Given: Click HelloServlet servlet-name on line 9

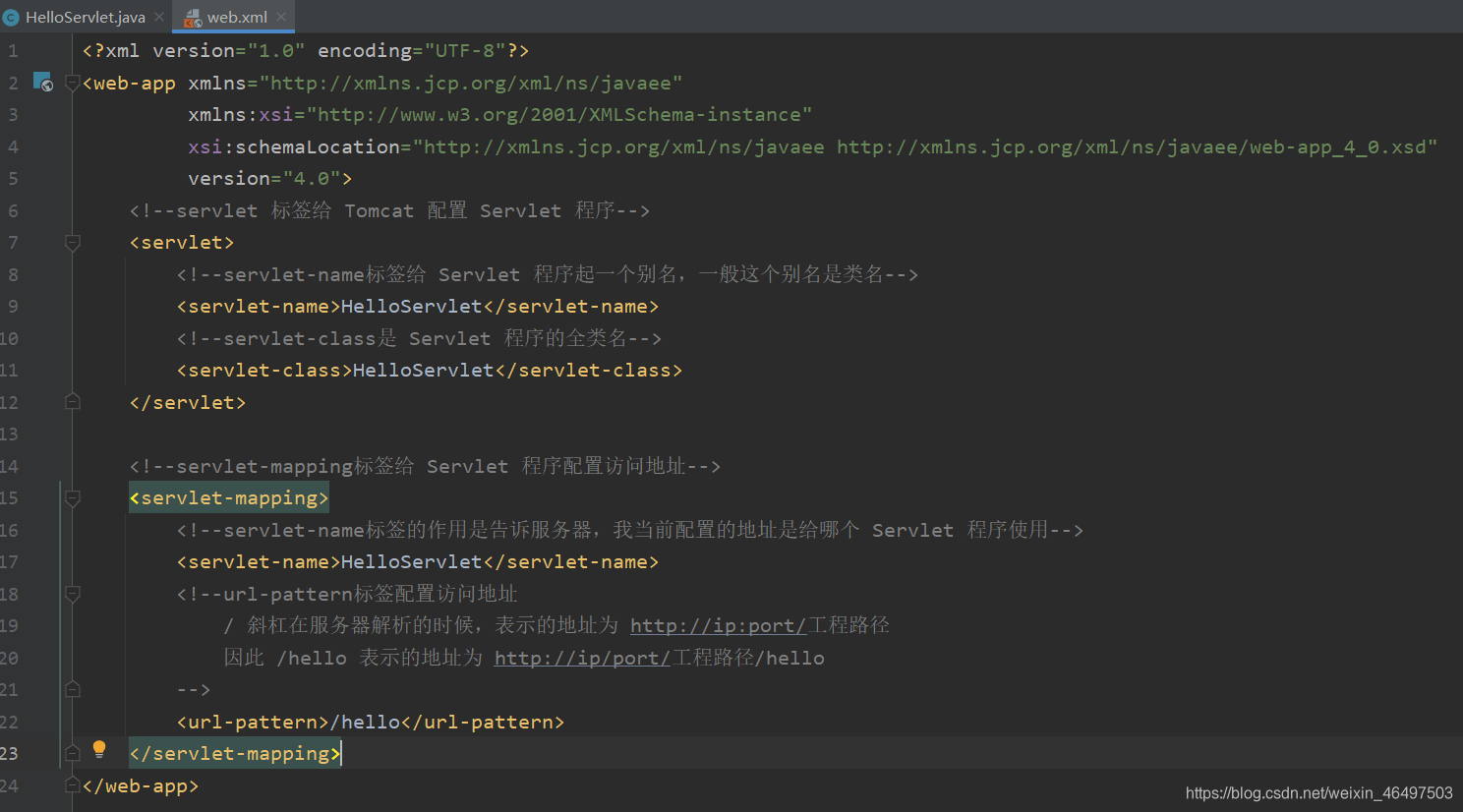Looking at the screenshot, I should point(411,306).
